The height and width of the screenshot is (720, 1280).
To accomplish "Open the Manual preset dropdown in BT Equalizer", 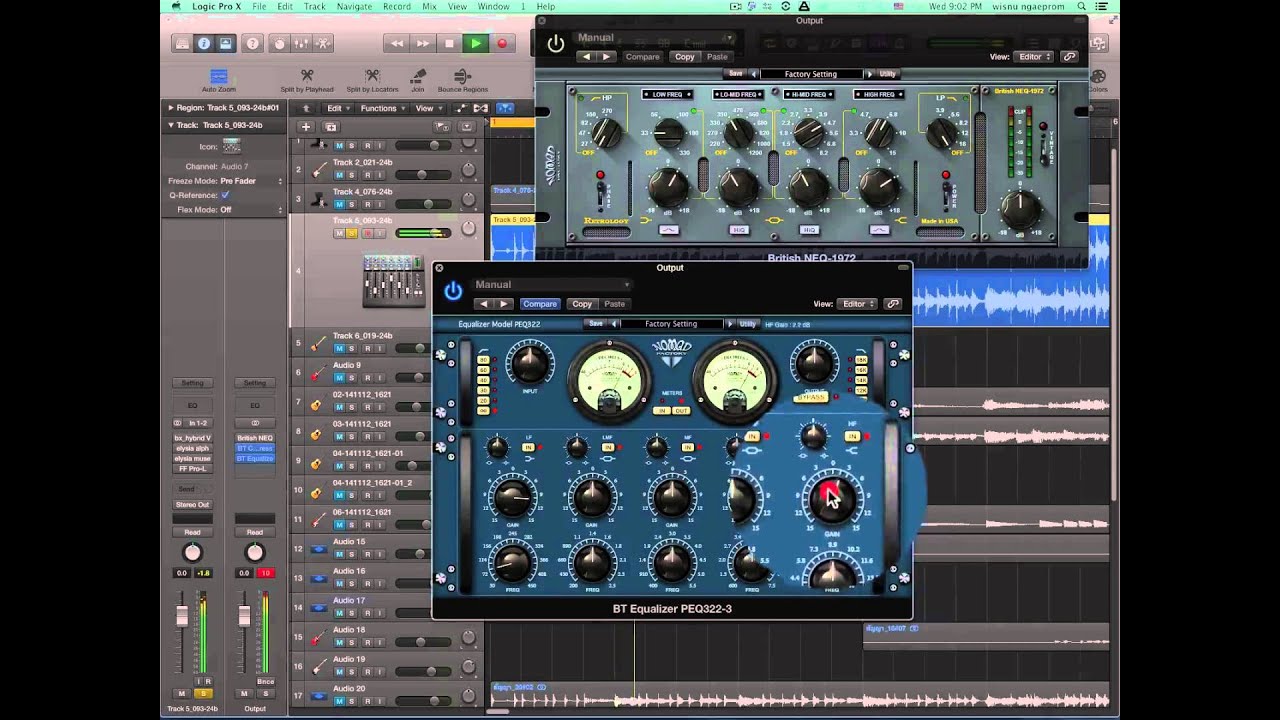I will point(551,285).
